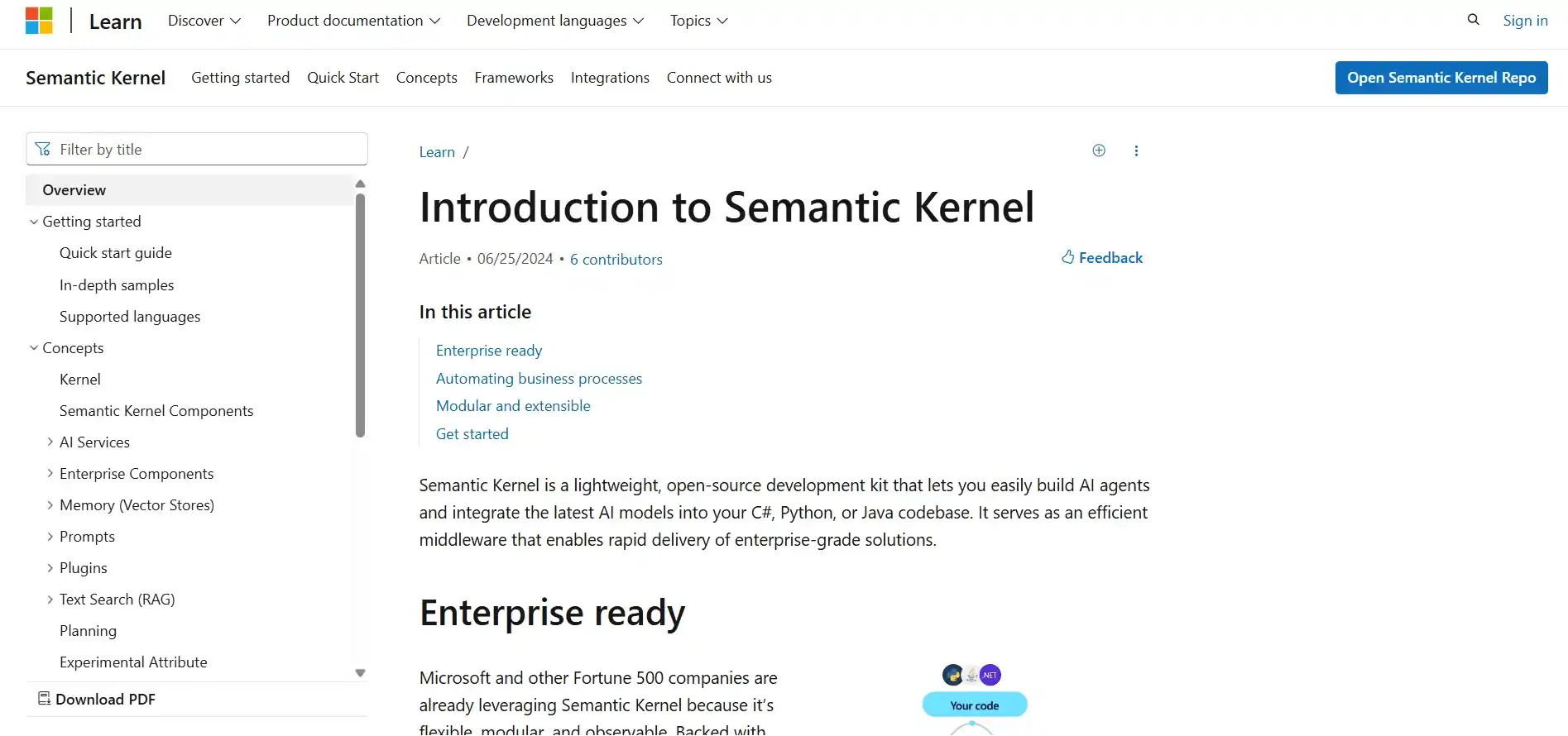Click the sidebar scroll up arrow
Viewport: 1568px width, 736px height.
(360, 184)
